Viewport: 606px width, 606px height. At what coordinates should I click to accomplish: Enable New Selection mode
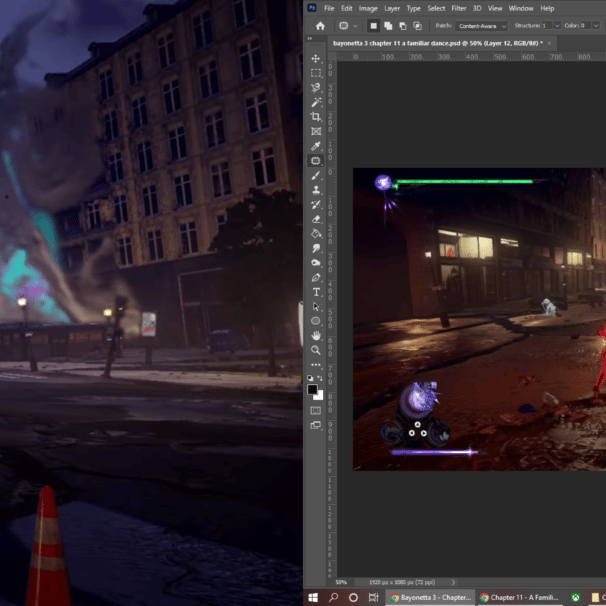(x=373, y=25)
